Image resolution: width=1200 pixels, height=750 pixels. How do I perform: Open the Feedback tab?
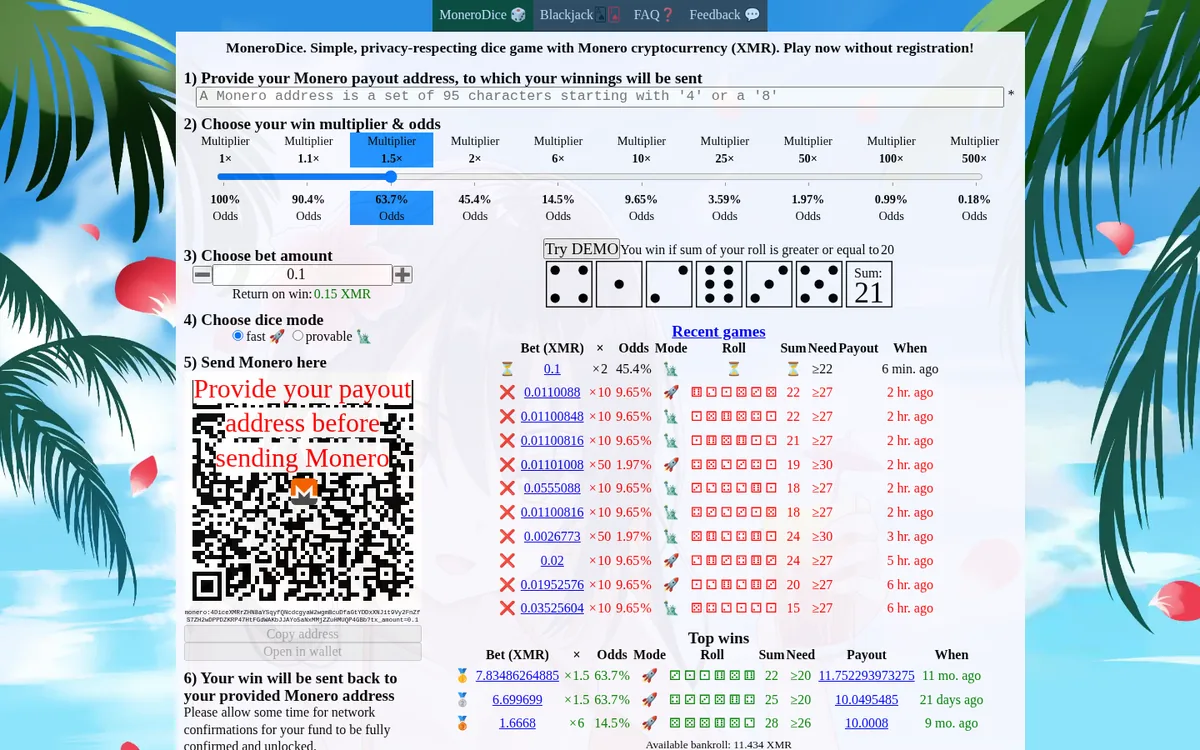pyautogui.click(x=725, y=15)
